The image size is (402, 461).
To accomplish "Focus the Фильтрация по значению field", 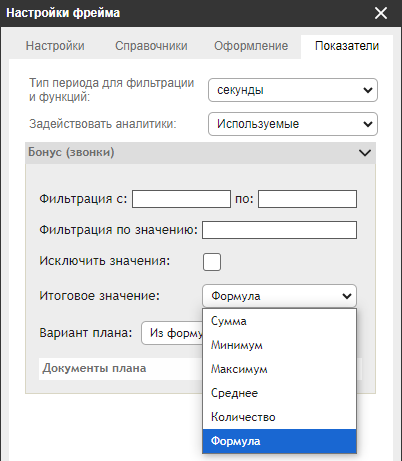I will coord(279,230).
